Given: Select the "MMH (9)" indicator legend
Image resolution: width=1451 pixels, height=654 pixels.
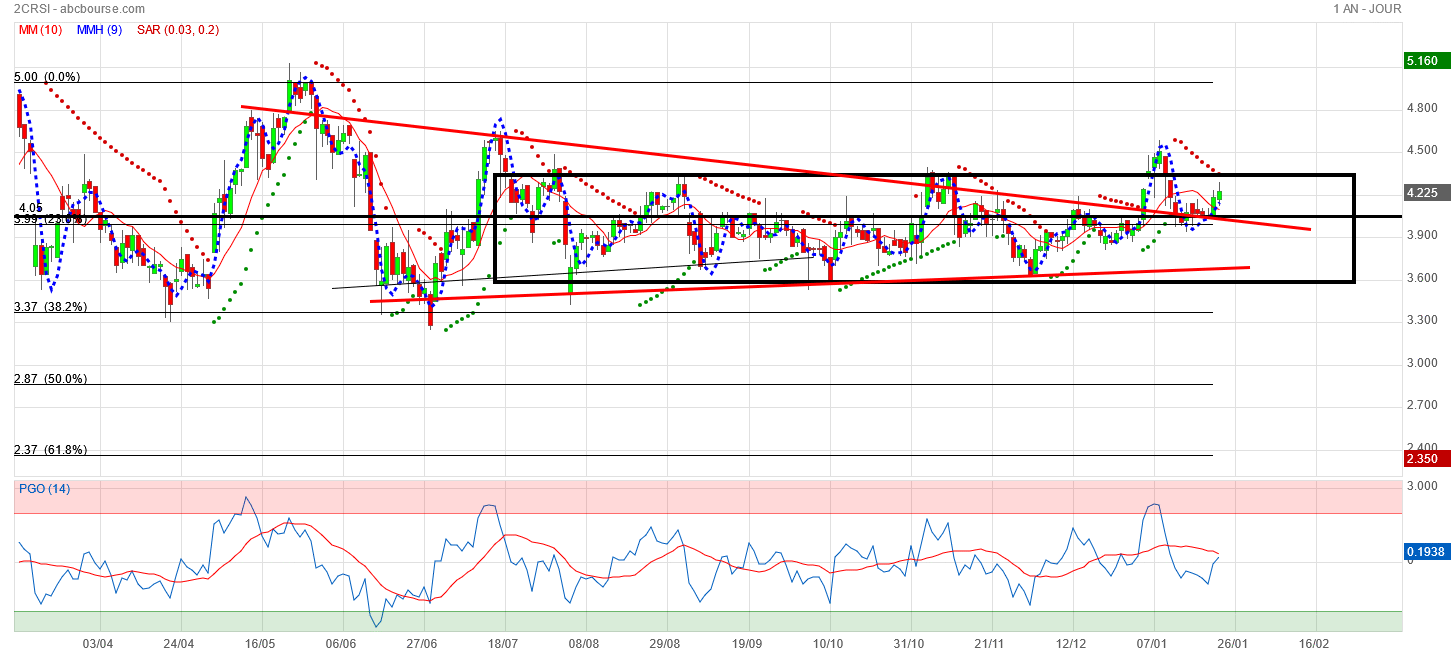Looking at the screenshot, I should click(x=99, y=30).
